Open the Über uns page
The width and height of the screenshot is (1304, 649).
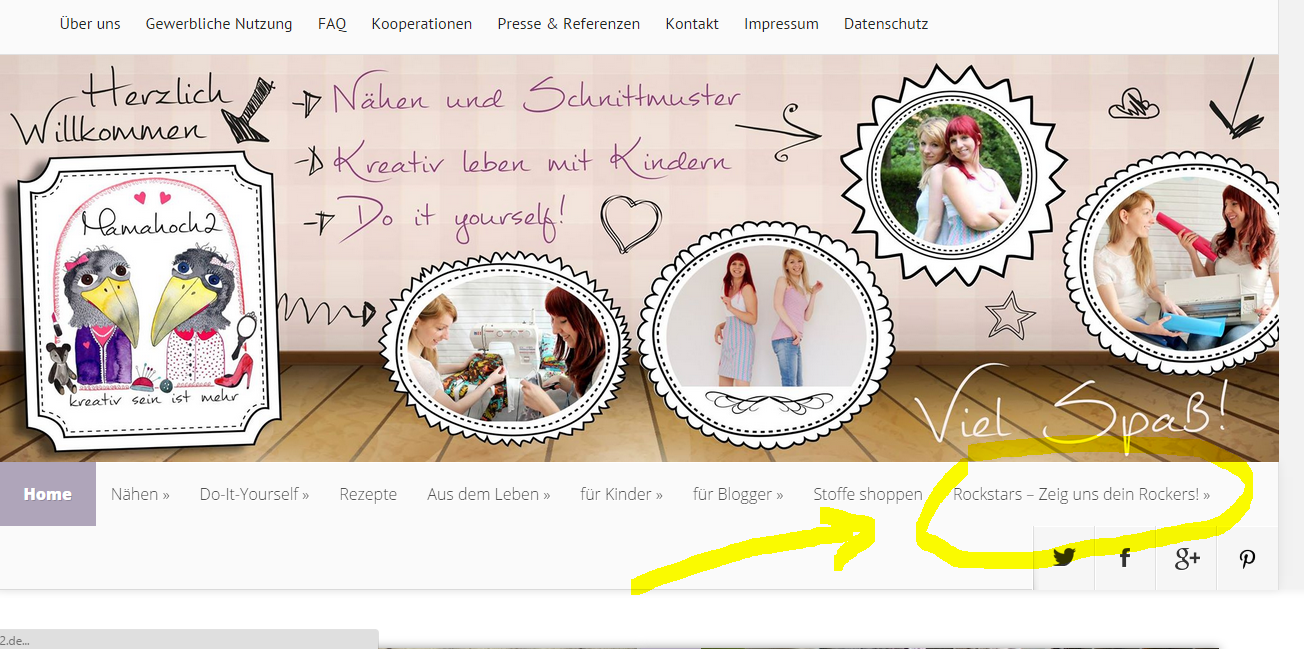[90, 24]
